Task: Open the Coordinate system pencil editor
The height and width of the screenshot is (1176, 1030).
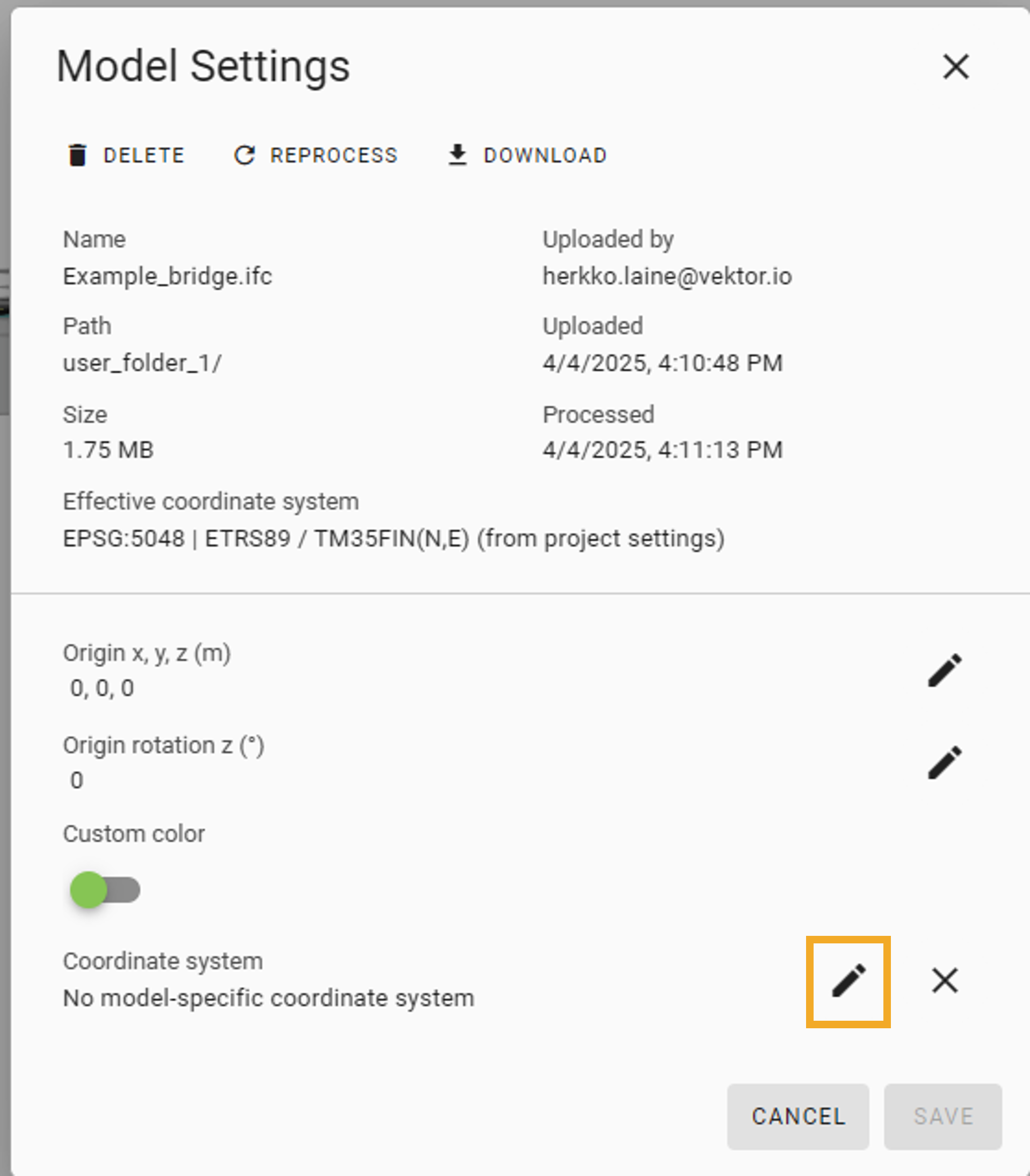Action: (848, 980)
